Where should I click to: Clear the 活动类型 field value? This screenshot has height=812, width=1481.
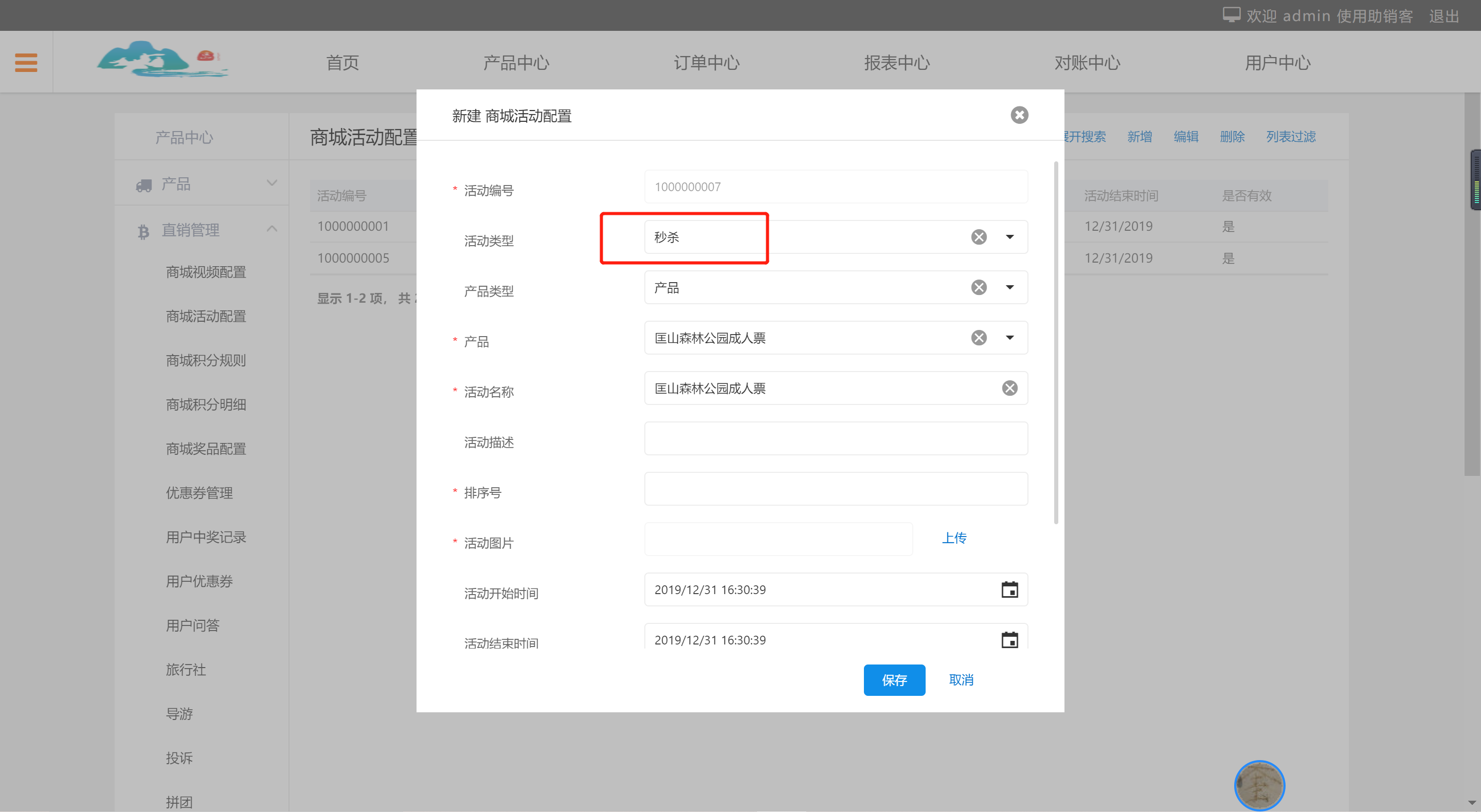[979, 237]
